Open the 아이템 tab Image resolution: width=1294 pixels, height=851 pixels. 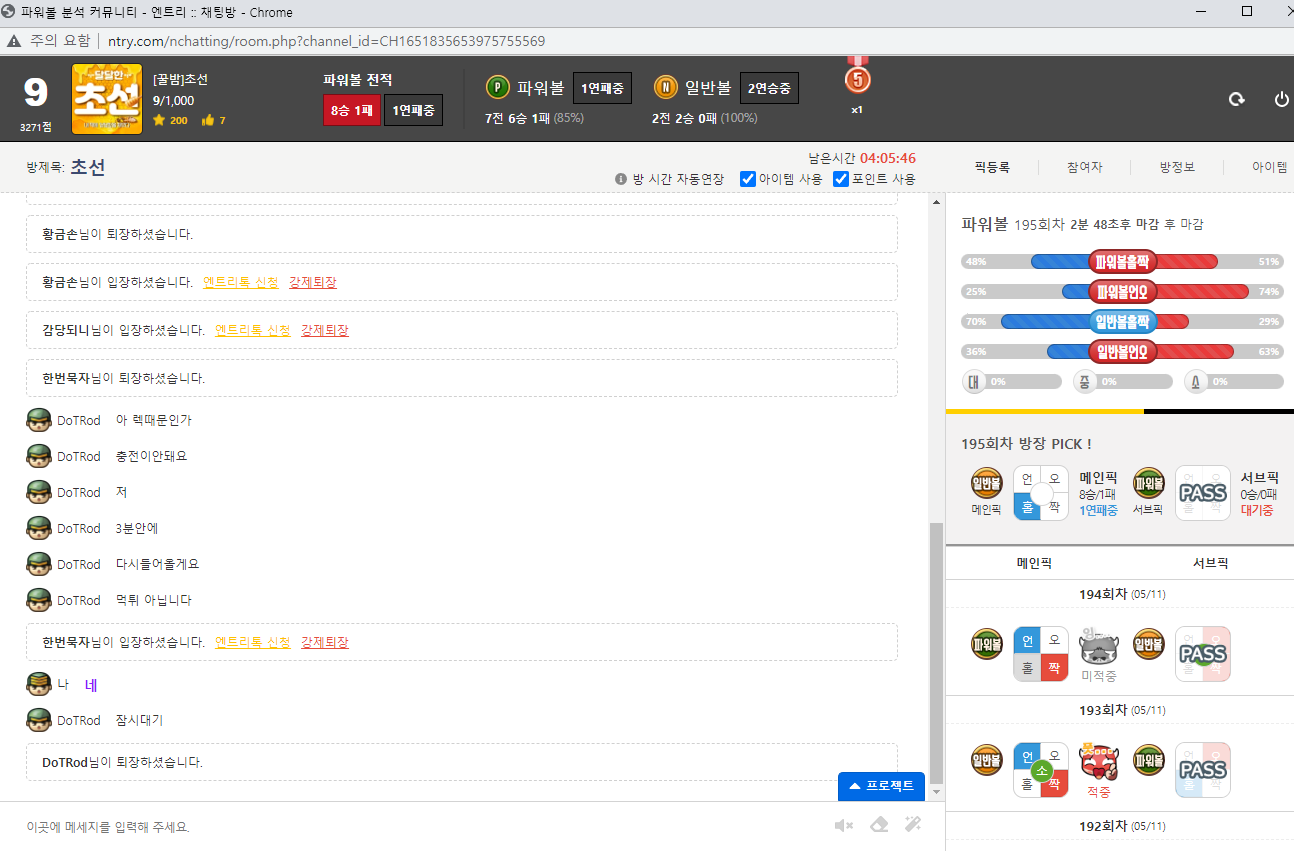click(x=1270, y=167)
